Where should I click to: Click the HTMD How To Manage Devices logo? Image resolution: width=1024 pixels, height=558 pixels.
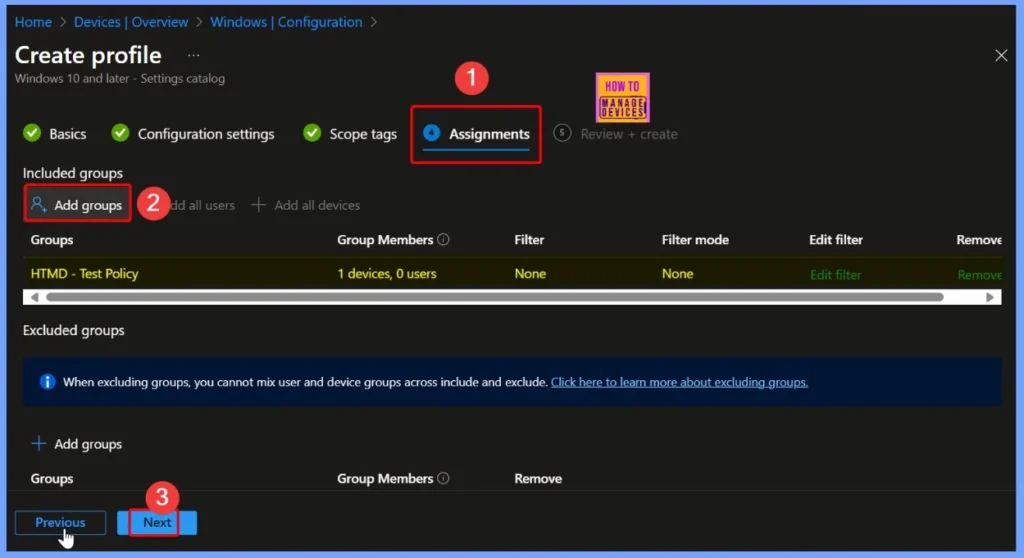pos(622,97)
